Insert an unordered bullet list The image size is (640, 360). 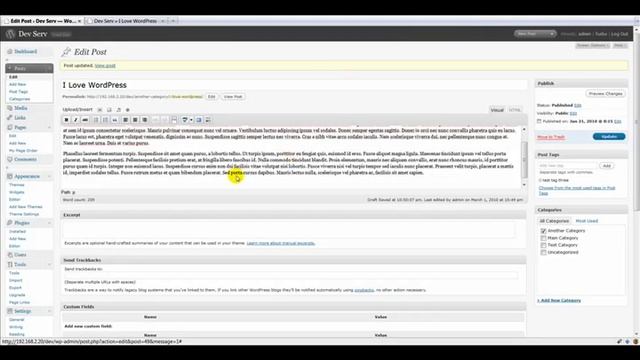pos(96,120)
